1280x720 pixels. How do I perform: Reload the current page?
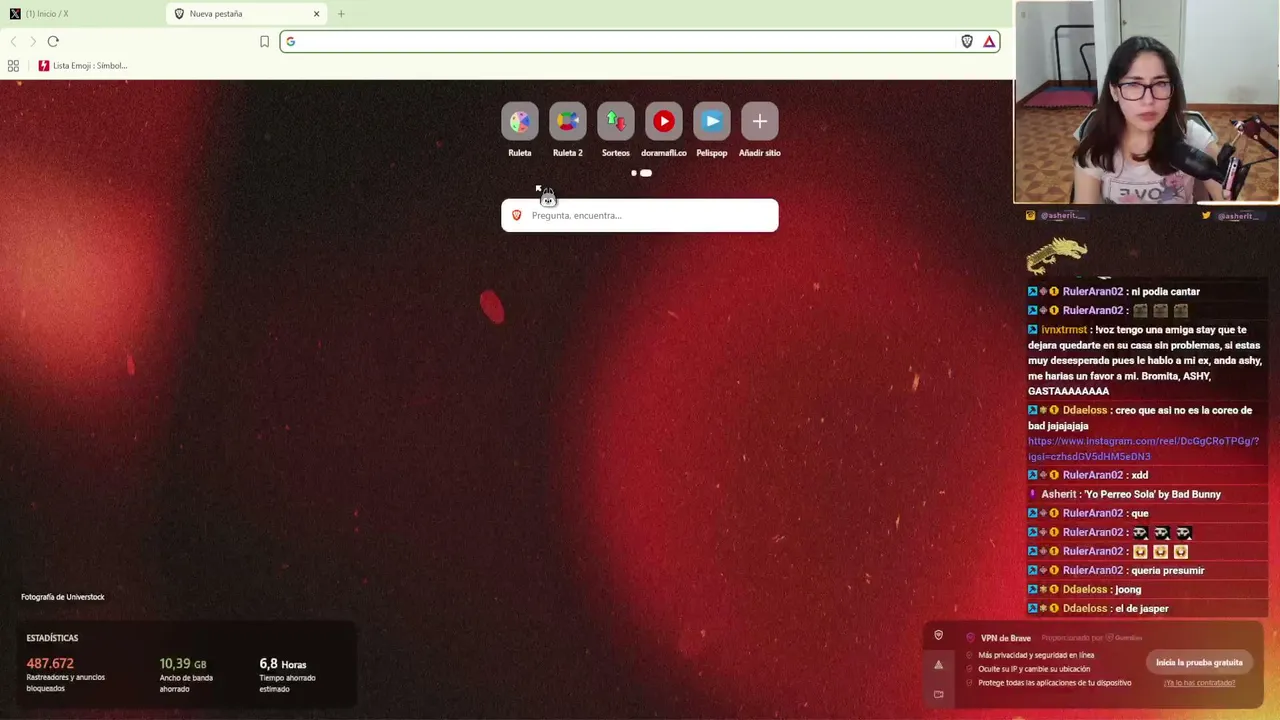coord(53,41)
